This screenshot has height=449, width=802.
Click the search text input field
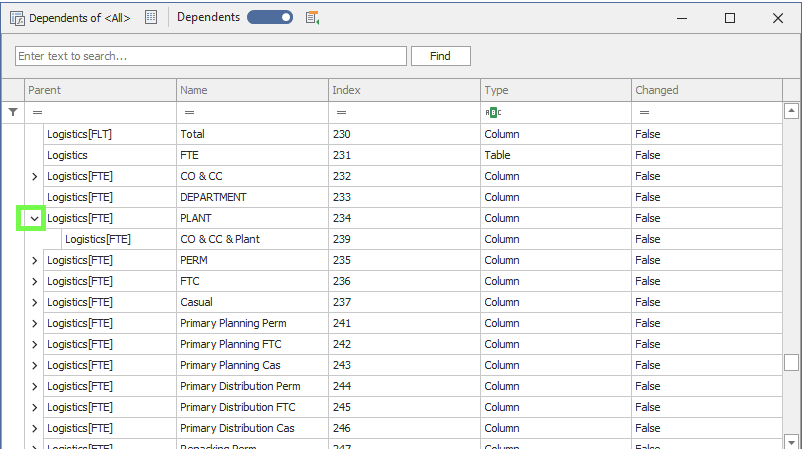click(211, 56)
